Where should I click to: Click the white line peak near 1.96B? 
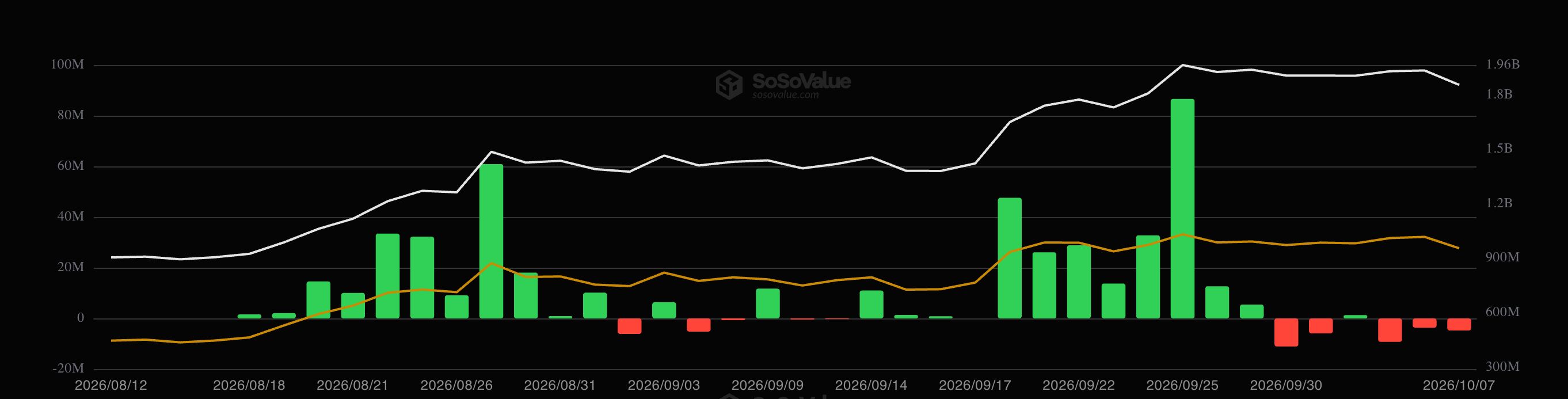tap(1182, 64)
